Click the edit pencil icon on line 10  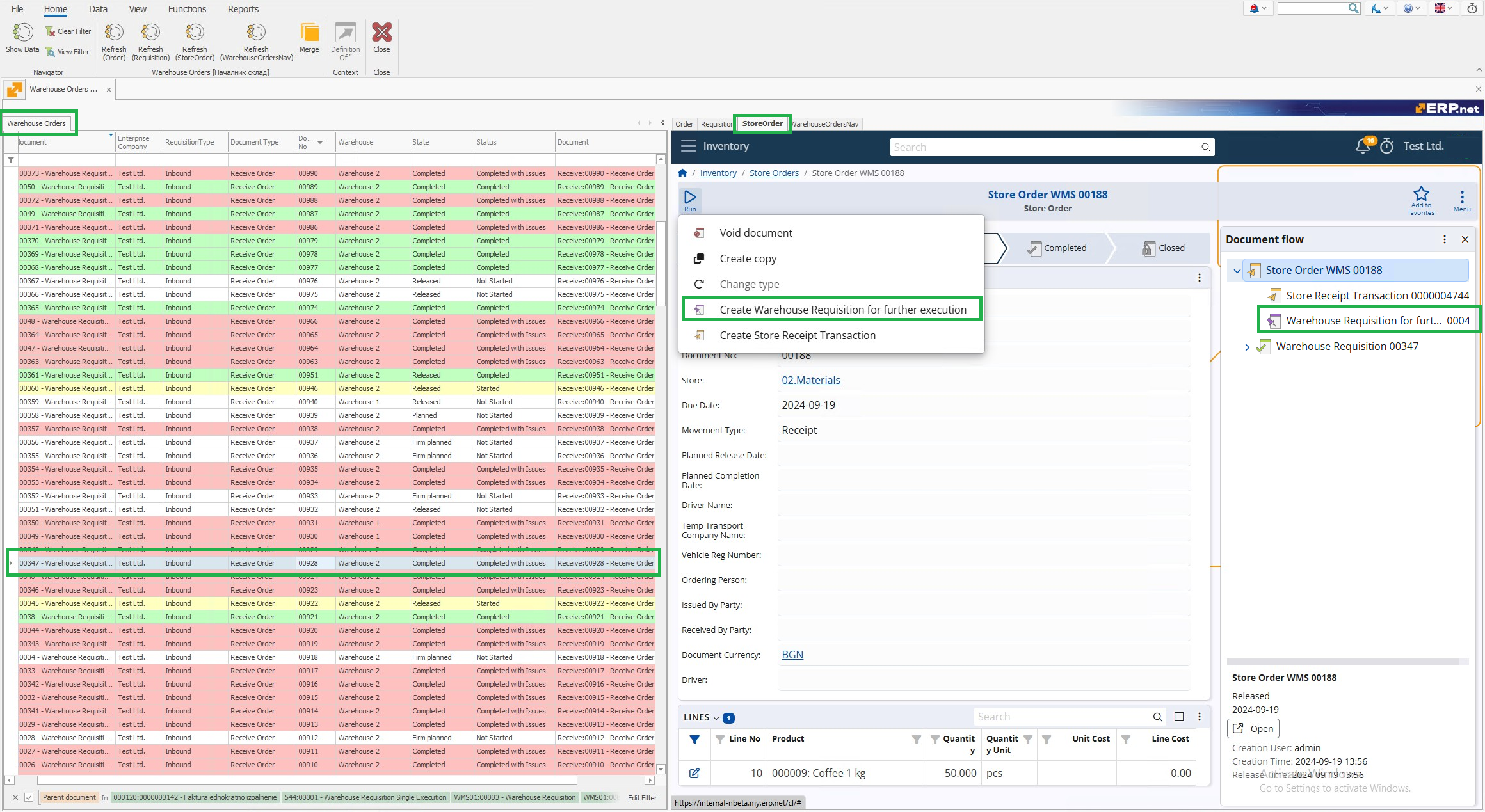coord(694,773)
